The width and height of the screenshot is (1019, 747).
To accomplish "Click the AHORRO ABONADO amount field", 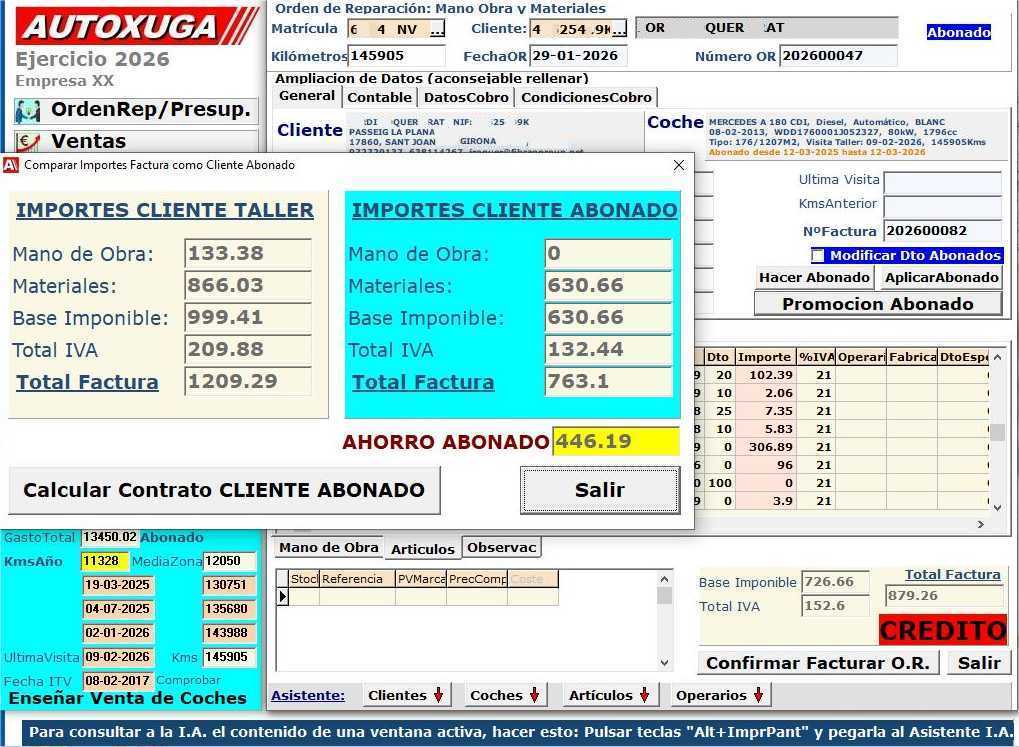I will (x=617, y=440).
